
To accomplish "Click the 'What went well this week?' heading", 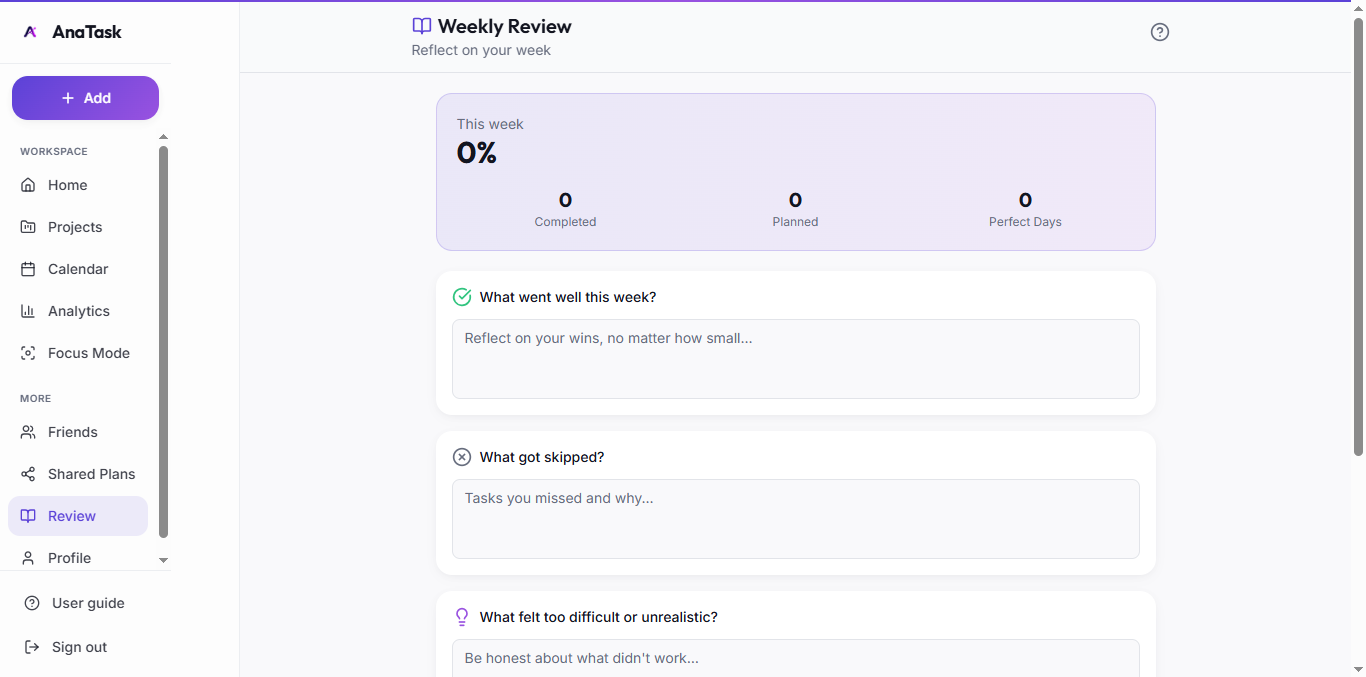I will pyautogui.click(x=568, y=297).
